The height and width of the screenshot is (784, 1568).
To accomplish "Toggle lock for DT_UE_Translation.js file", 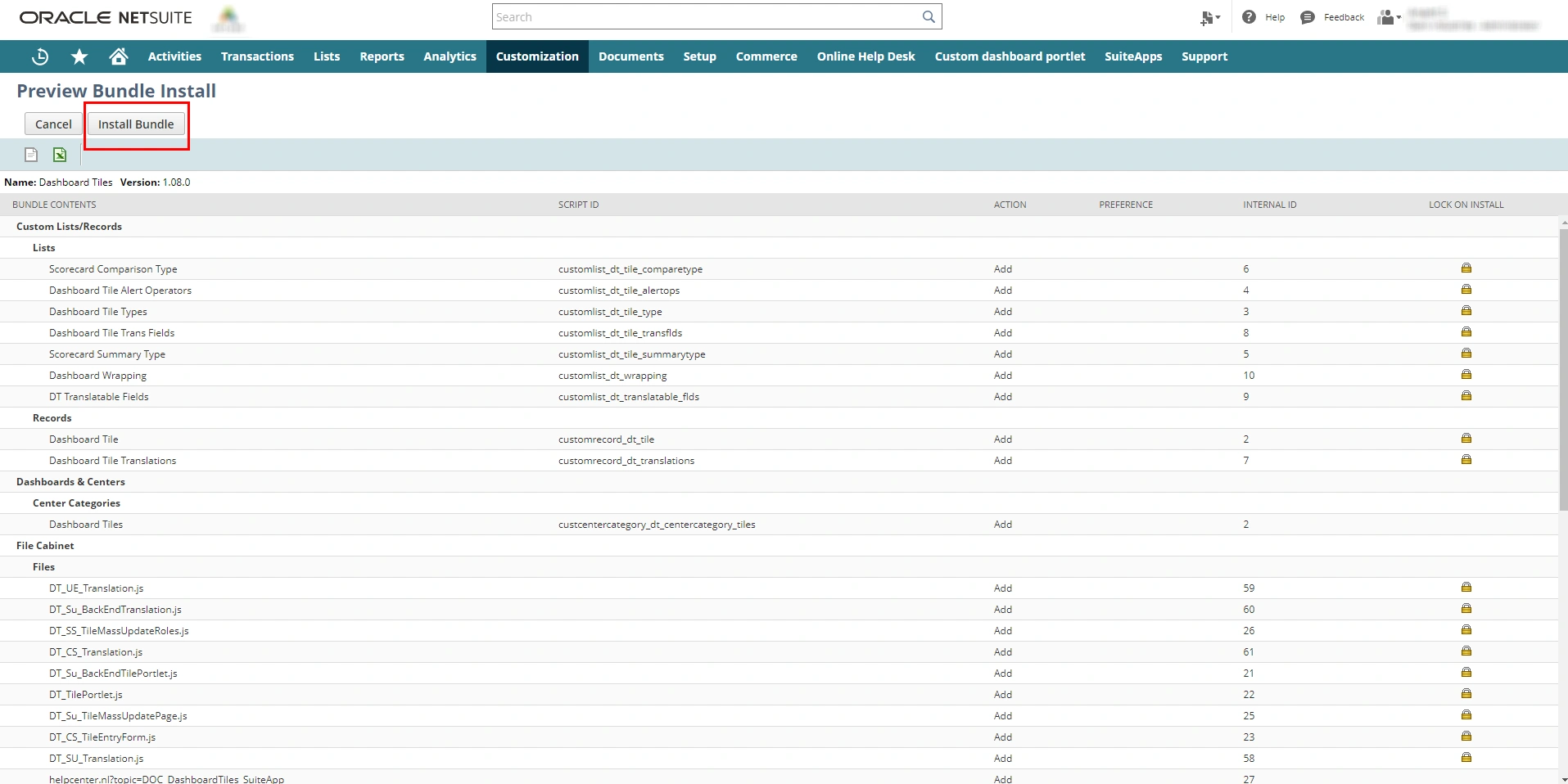I will 1466,588.
